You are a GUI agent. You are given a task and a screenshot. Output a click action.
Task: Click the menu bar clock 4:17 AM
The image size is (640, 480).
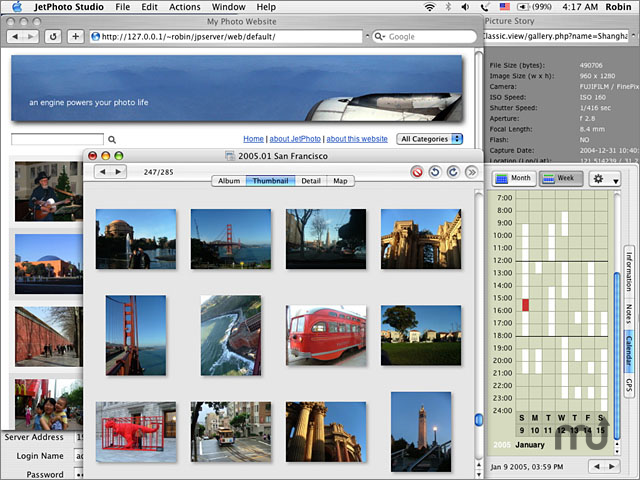click(x=580, y=7)
